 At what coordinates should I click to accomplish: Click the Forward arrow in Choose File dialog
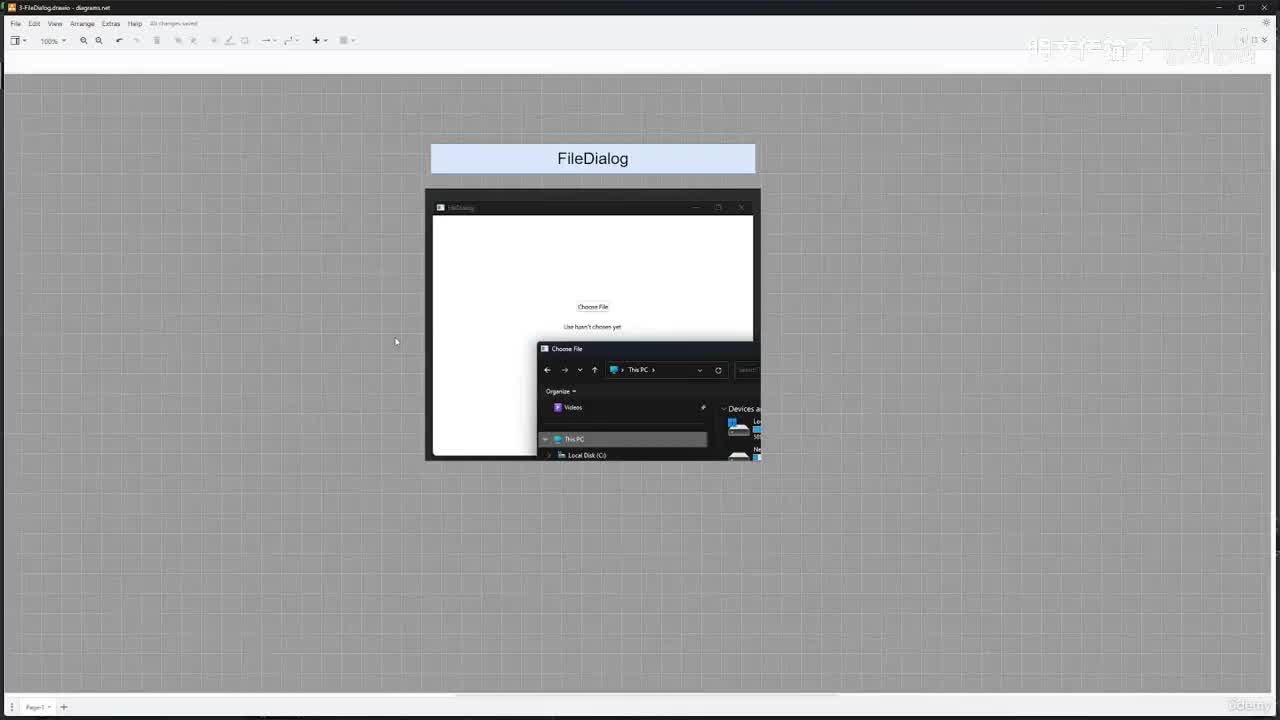tap(564, 370)
